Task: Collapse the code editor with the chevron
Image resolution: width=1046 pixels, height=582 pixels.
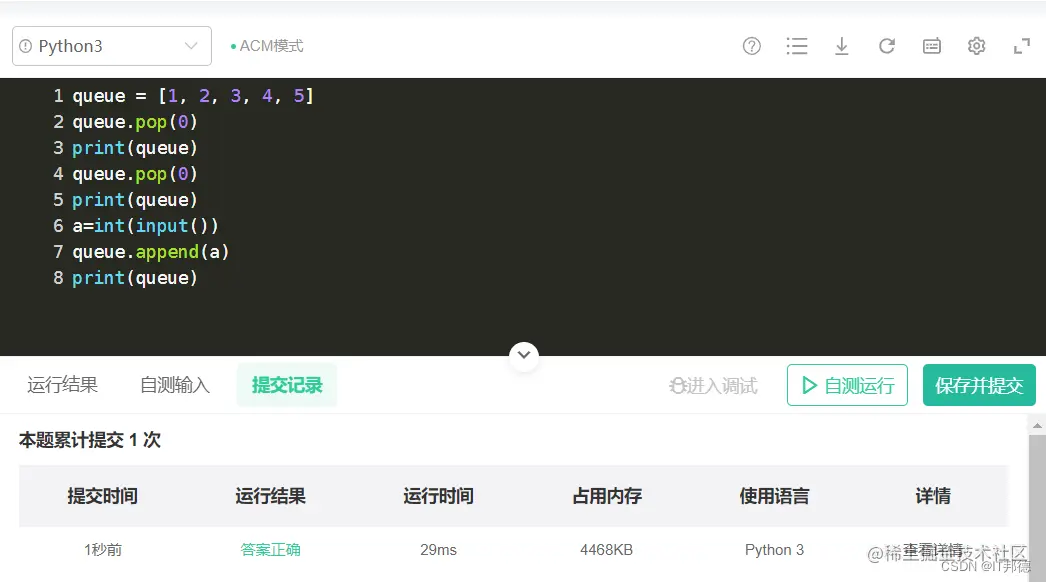Action: [x=524, y=356]
